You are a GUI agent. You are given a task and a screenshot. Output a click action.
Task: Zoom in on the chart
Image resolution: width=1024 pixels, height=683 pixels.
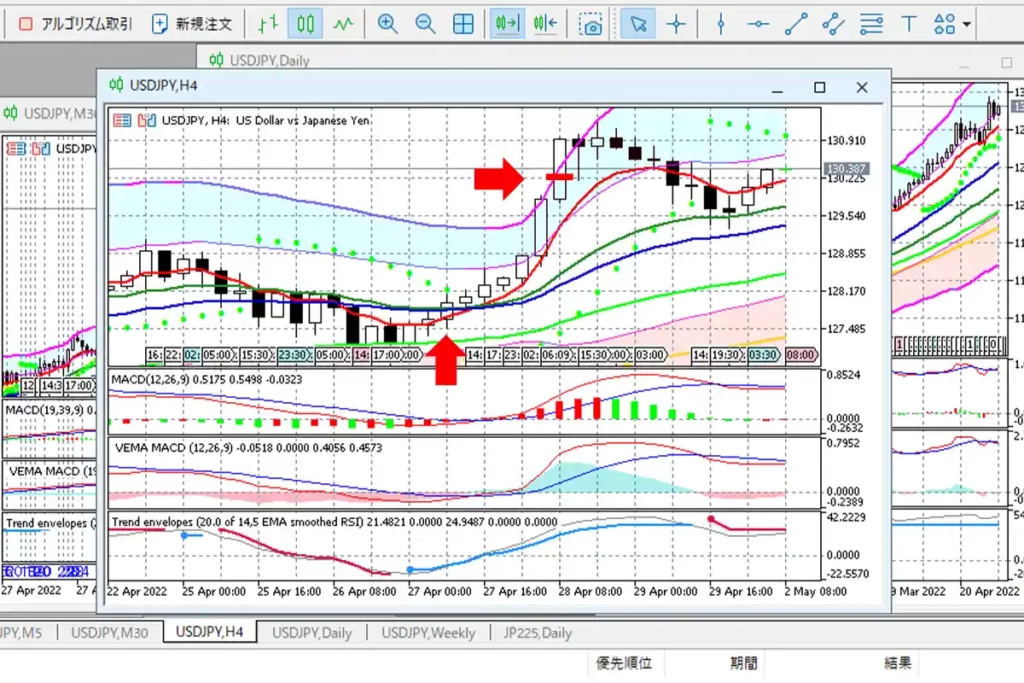click(x=387, y=24)
